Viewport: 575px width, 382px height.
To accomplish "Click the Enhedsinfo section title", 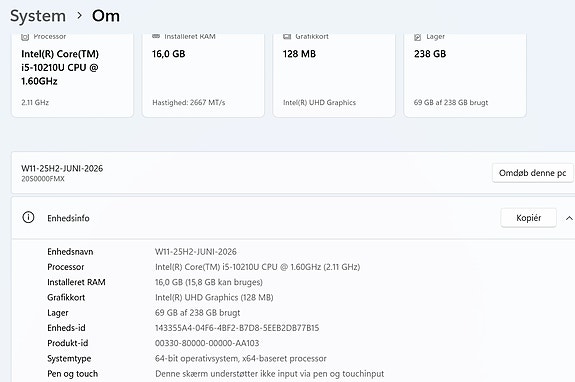I will pyautogui.click(x=68, y=218).
